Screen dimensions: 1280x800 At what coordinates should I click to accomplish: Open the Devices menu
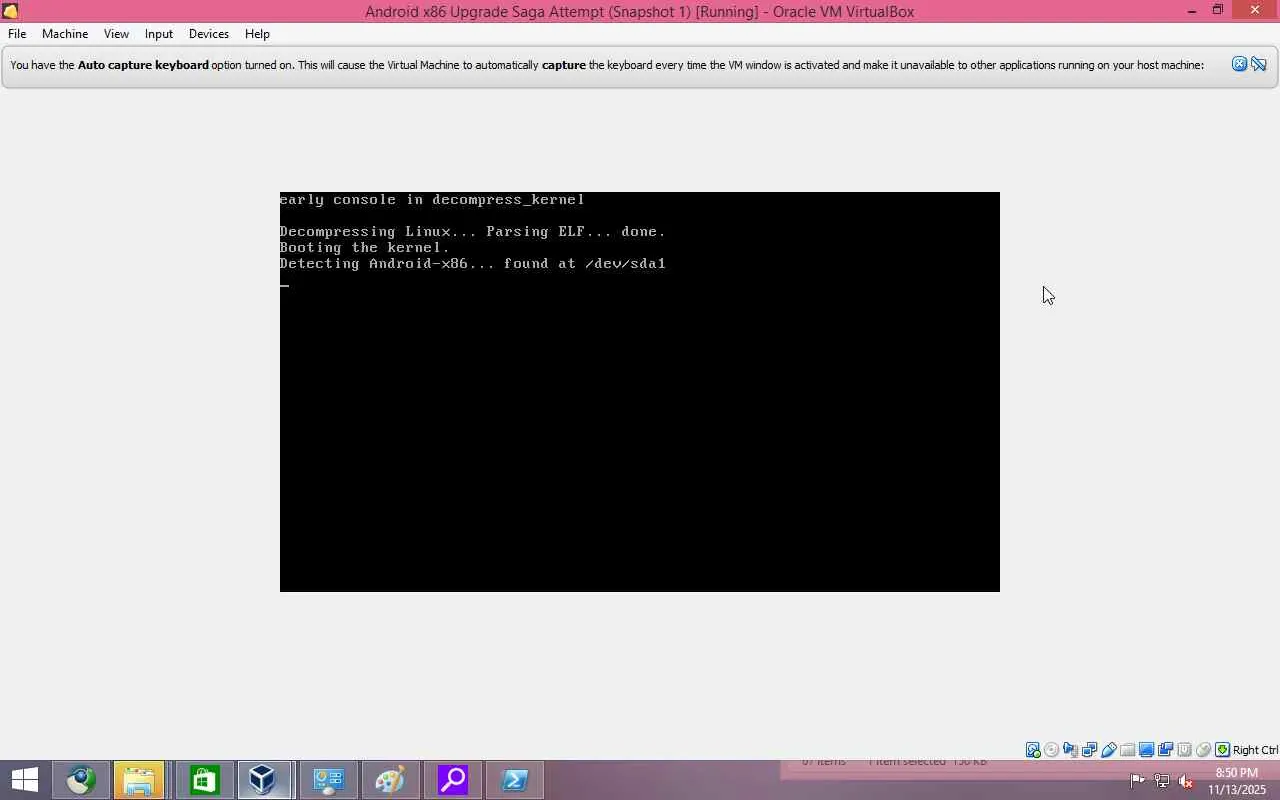point(209,34)
